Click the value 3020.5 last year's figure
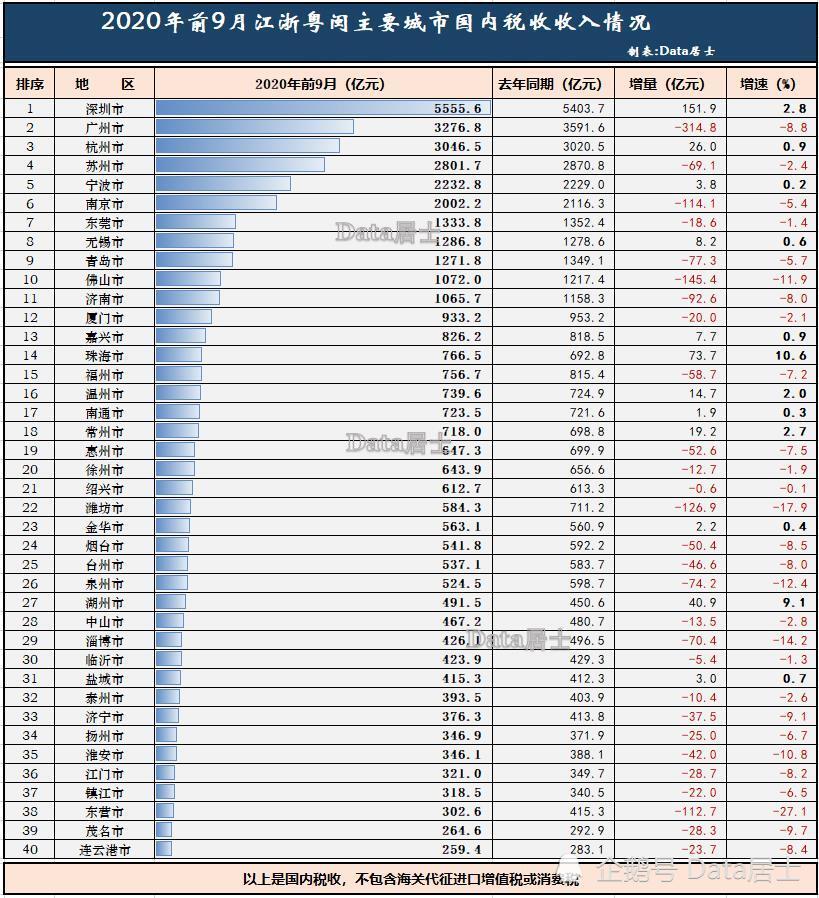This screenshot has height=898, width=819. (583, 147)
